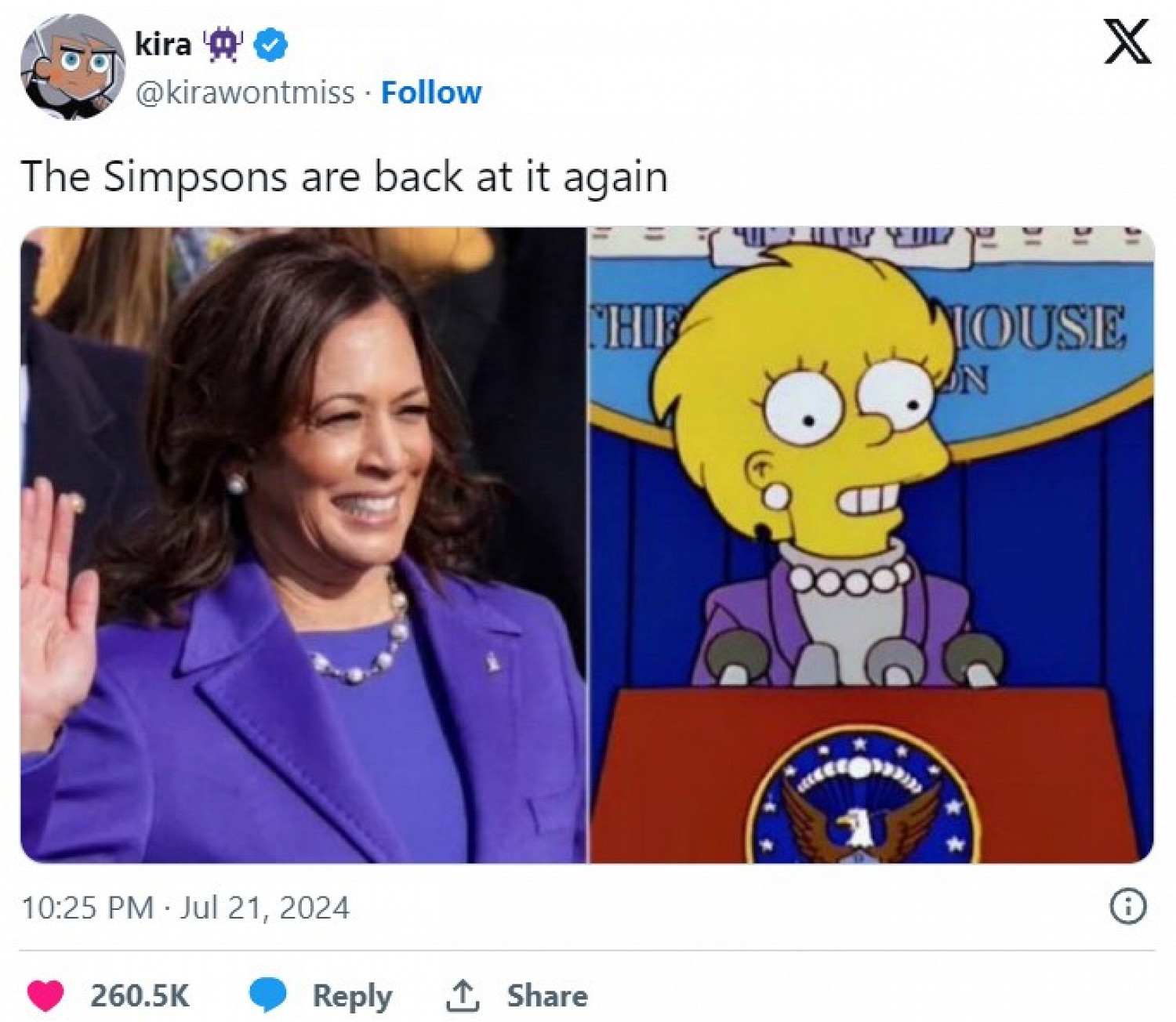1176x1022 pixels.
Task: Open the left photo of woman in purple
Action: [303, 545]
